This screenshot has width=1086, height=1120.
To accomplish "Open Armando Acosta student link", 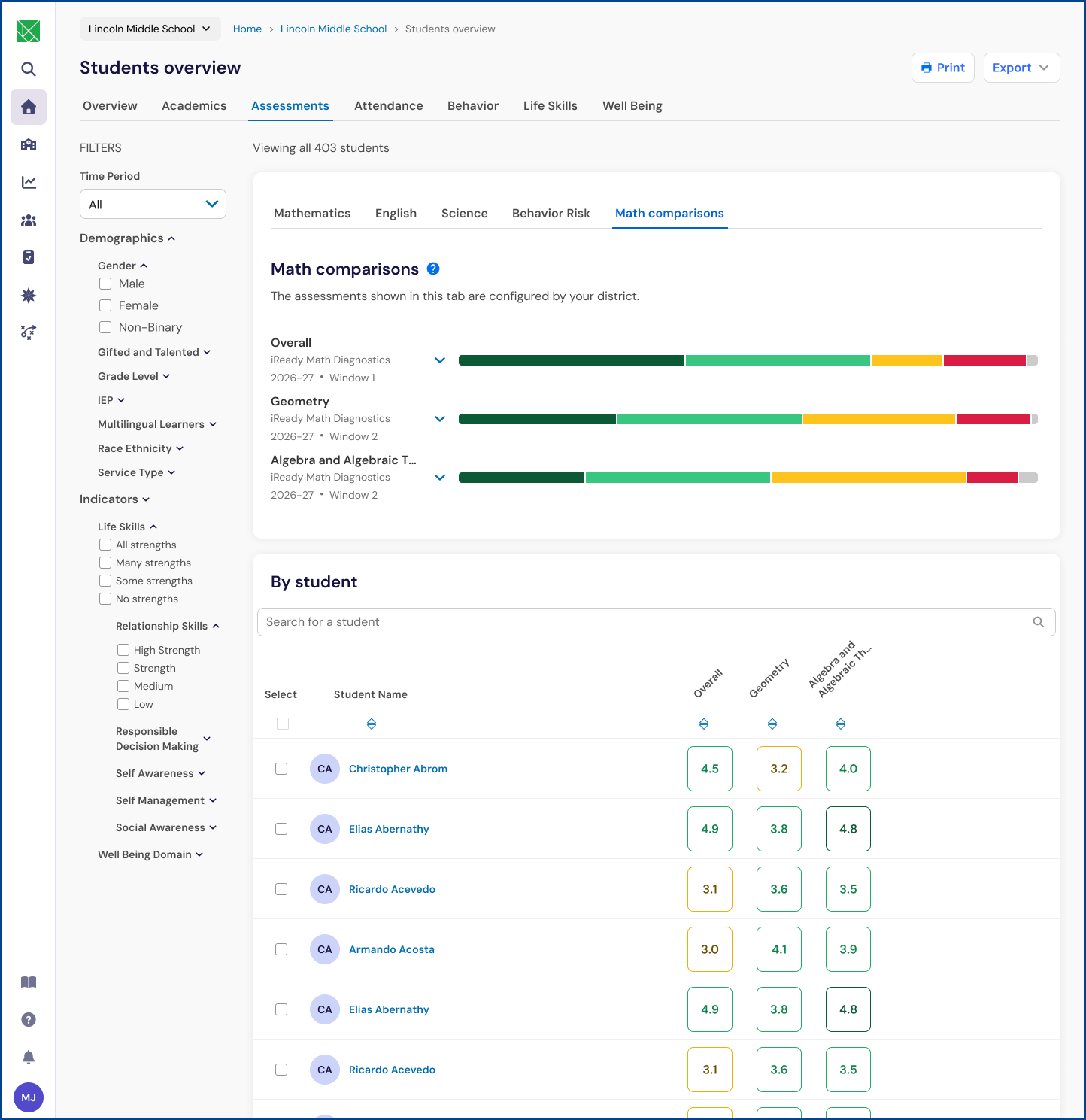I will 392,949.
